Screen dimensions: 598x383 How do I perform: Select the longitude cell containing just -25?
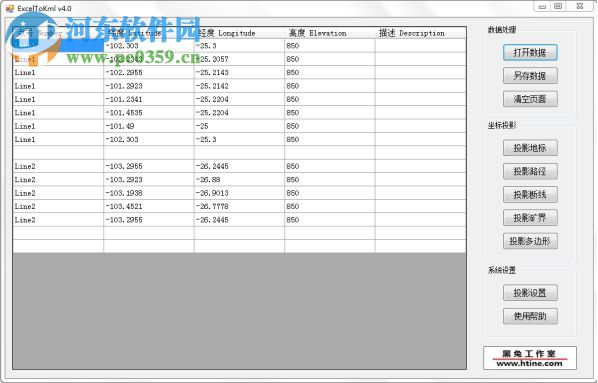tap(239, 126)
